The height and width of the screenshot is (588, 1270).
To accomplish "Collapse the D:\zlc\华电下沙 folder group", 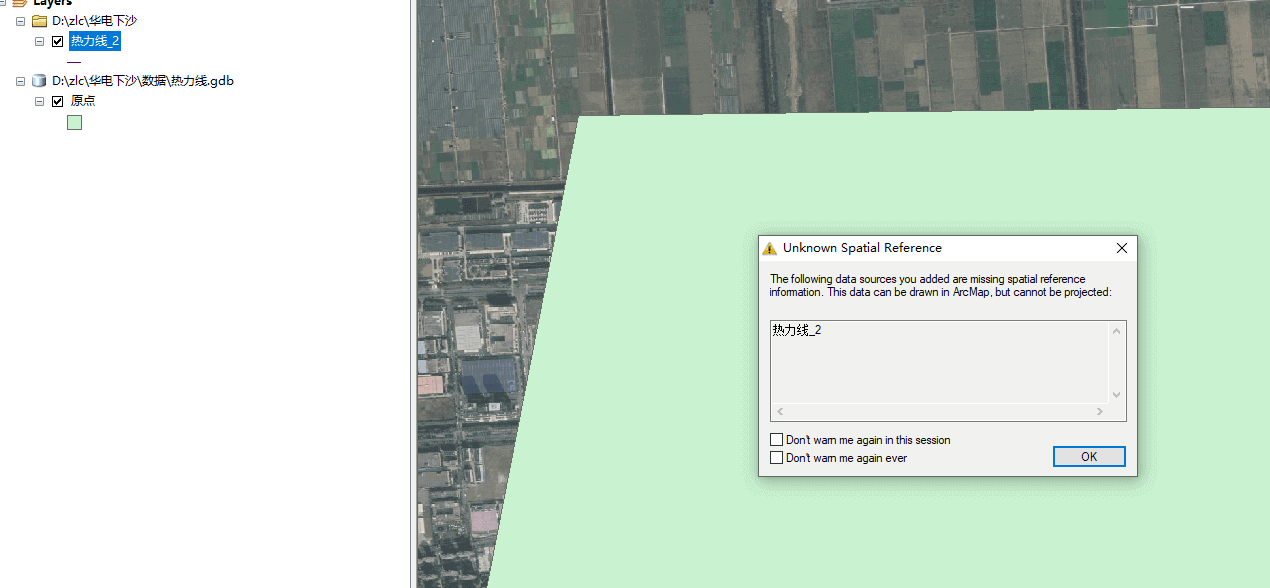I will pyautogui.click(x=20, y=21).
